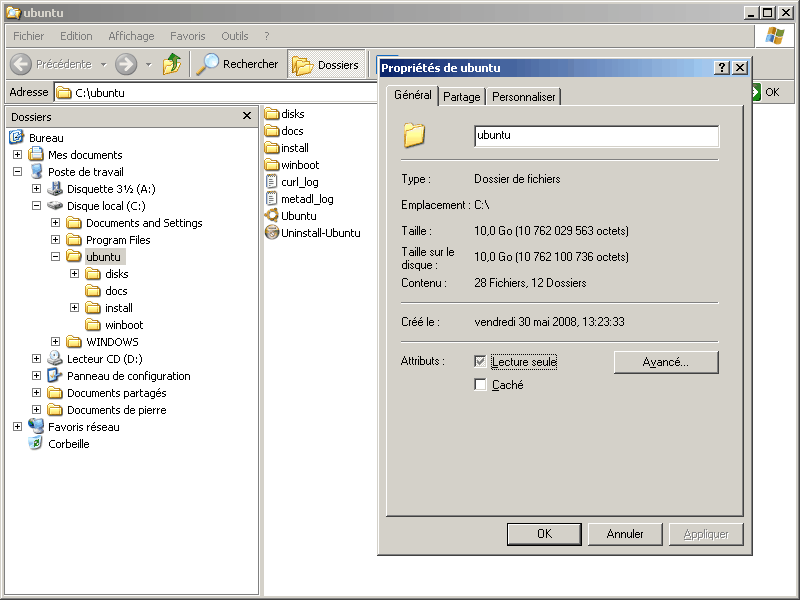The image size is (800, 600).
Task: Select the curl_log file
Action: [x=292, y=182]
